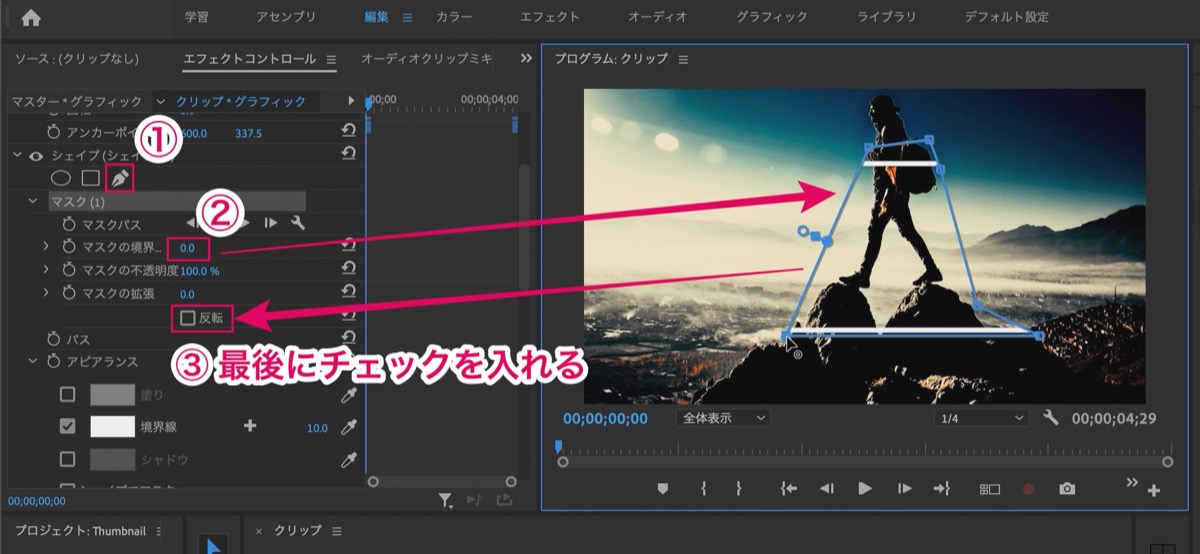Open mask path tracking wrench options

point(297,223)
